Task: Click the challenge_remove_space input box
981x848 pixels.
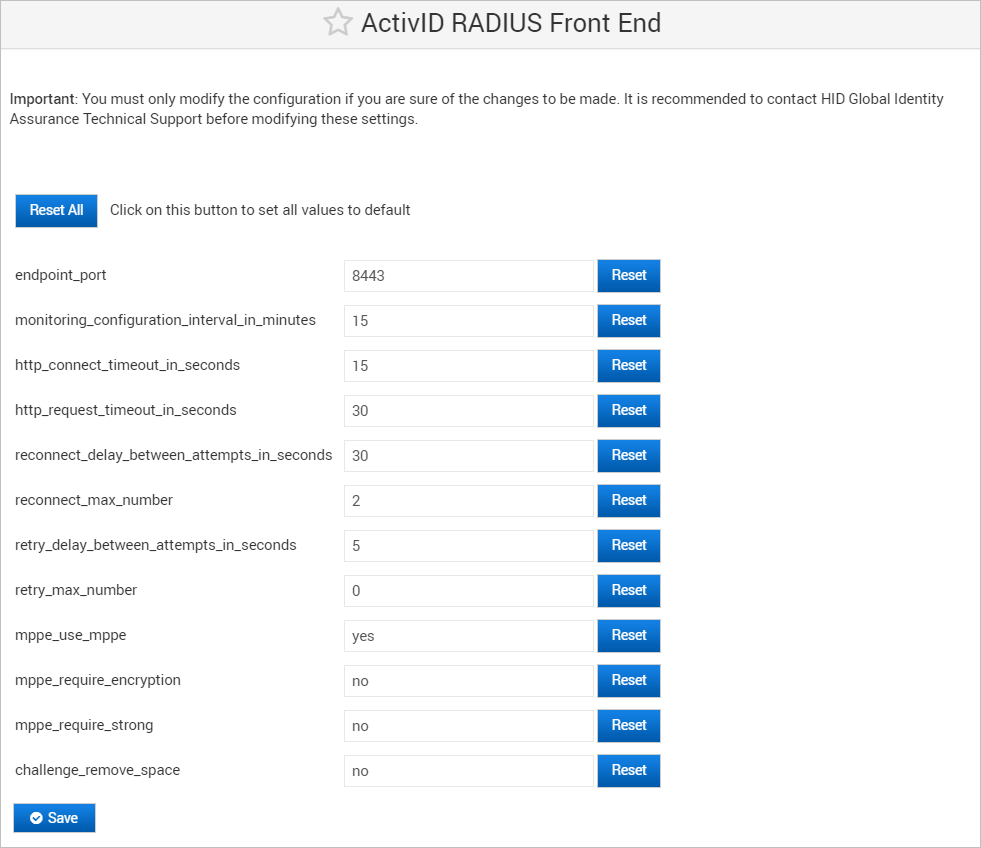Action: coord(468,770)
